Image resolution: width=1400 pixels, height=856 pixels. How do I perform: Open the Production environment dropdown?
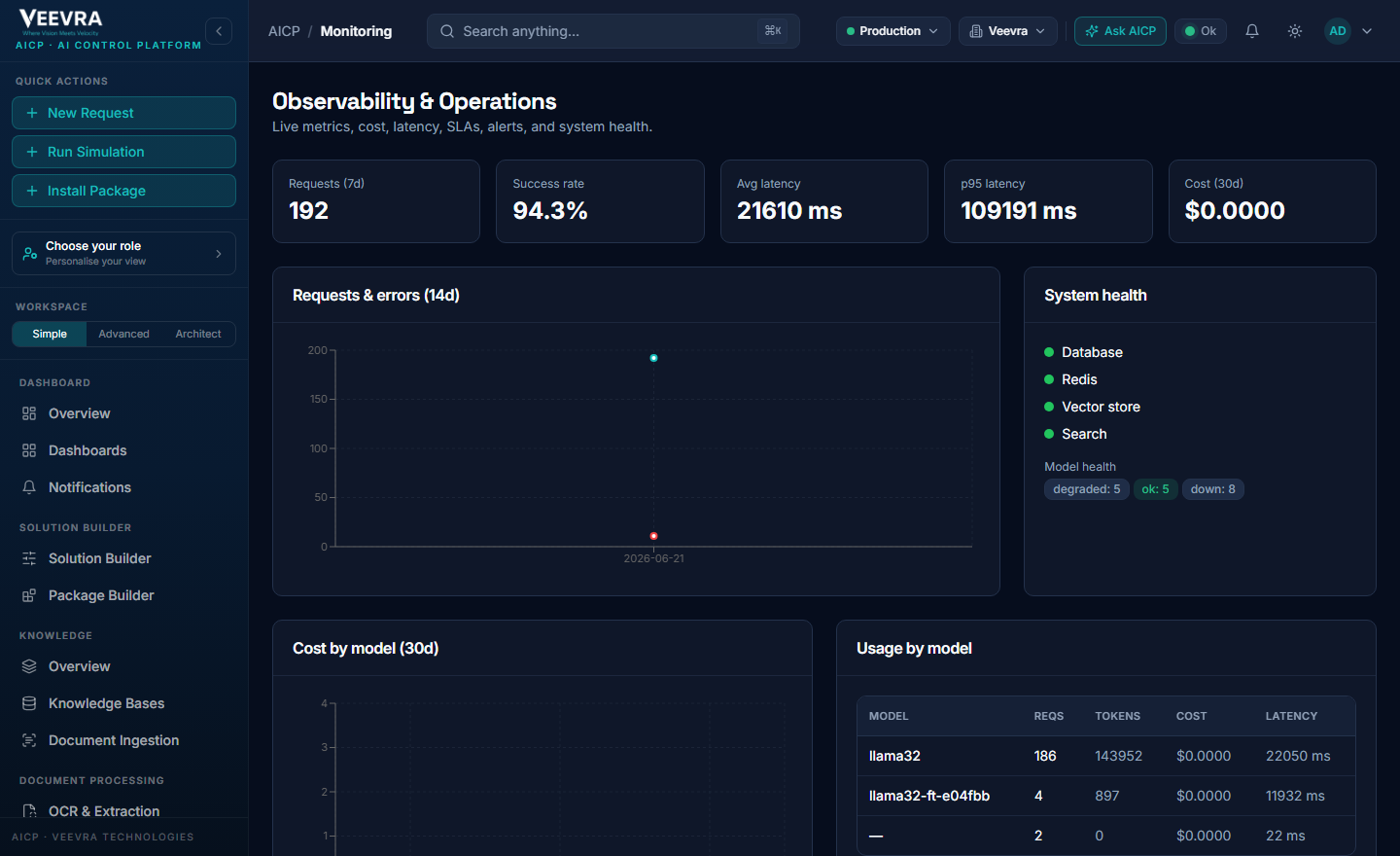[x=892, y=31]
